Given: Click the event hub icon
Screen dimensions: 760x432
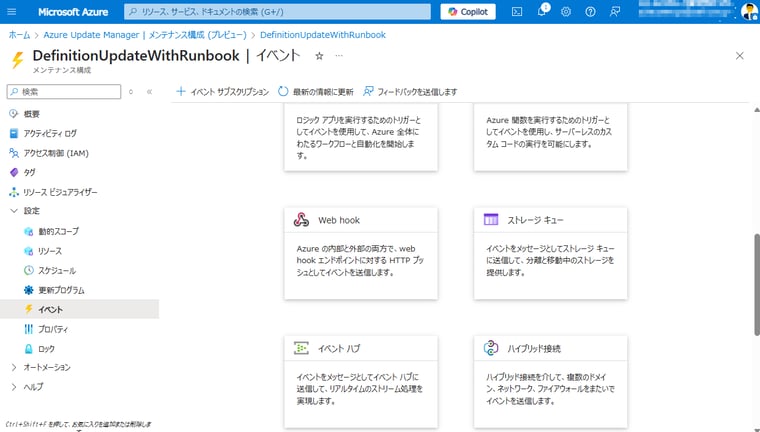Looking at the screenshot, I should 301,348.
